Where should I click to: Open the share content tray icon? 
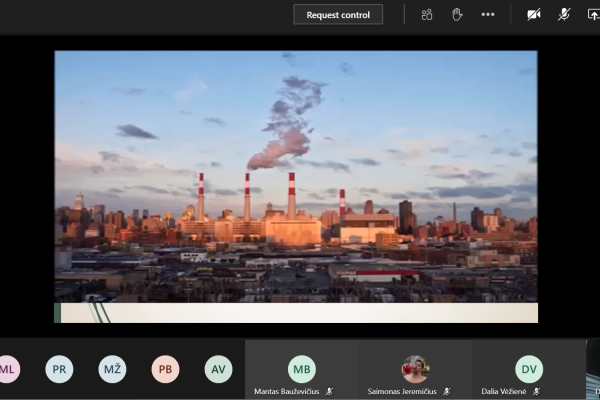[x=593, y=15]
